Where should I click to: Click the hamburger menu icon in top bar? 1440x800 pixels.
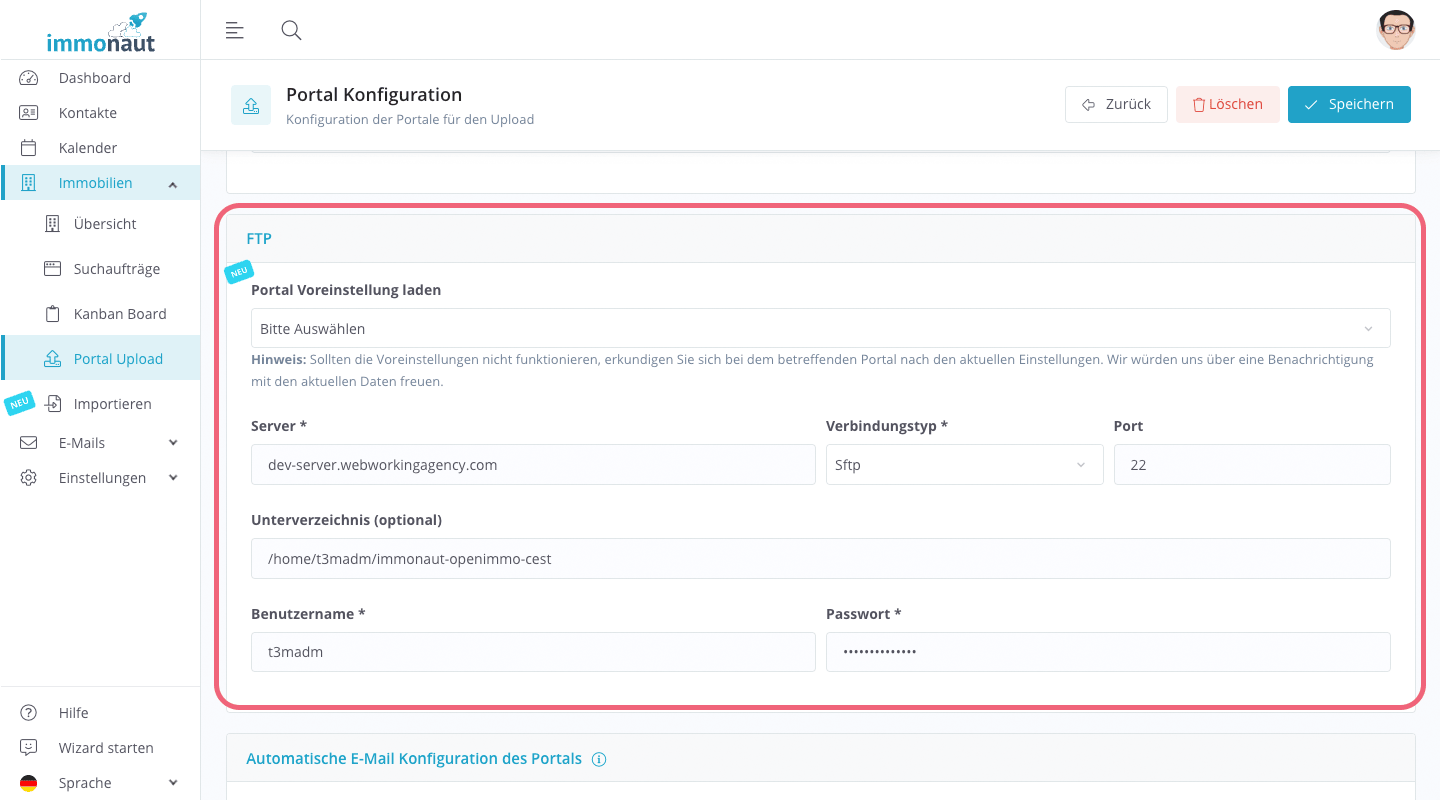pos(235,30)
